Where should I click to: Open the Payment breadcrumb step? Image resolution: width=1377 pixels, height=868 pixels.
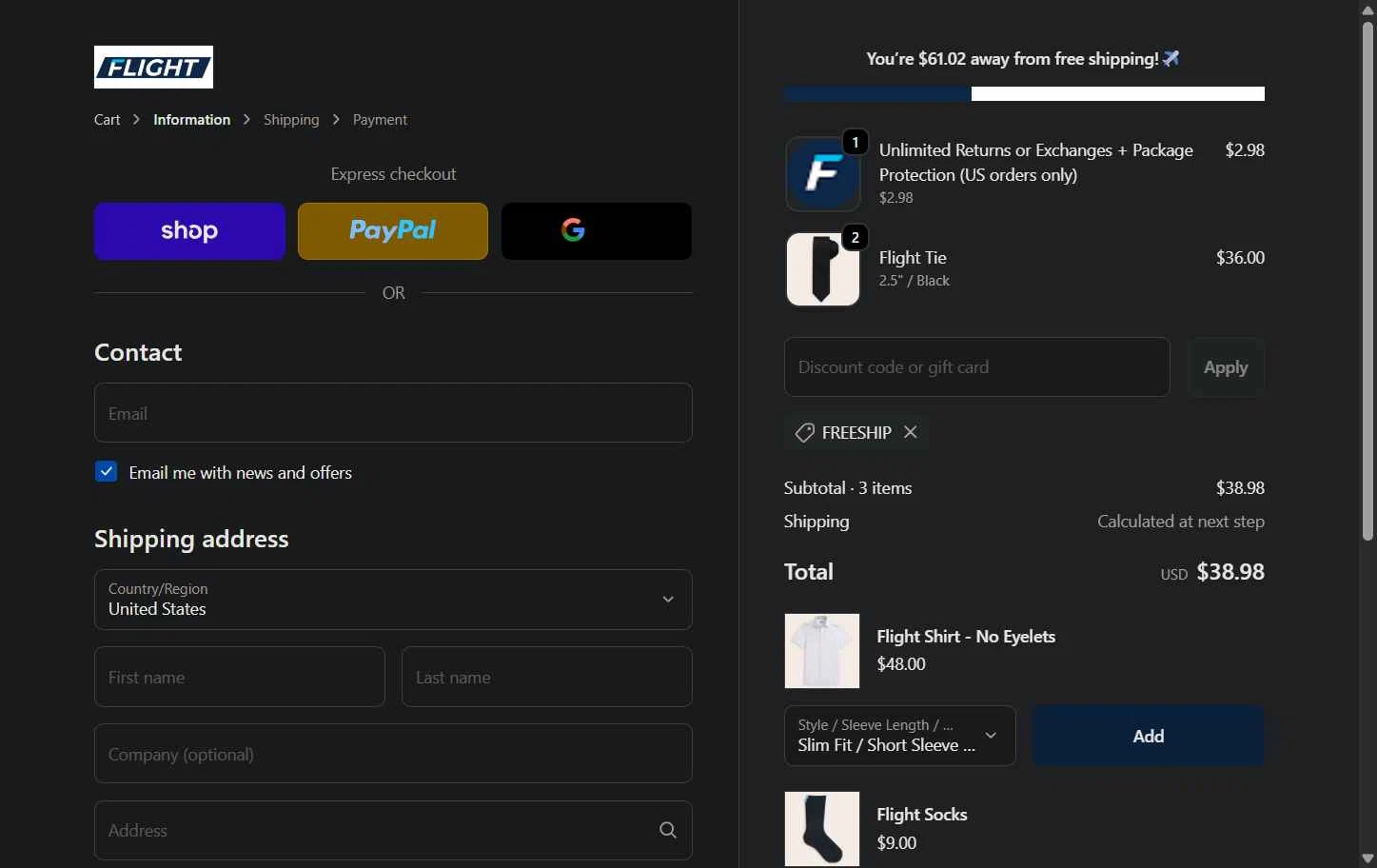pyautogui.click(x=380, y=120)
